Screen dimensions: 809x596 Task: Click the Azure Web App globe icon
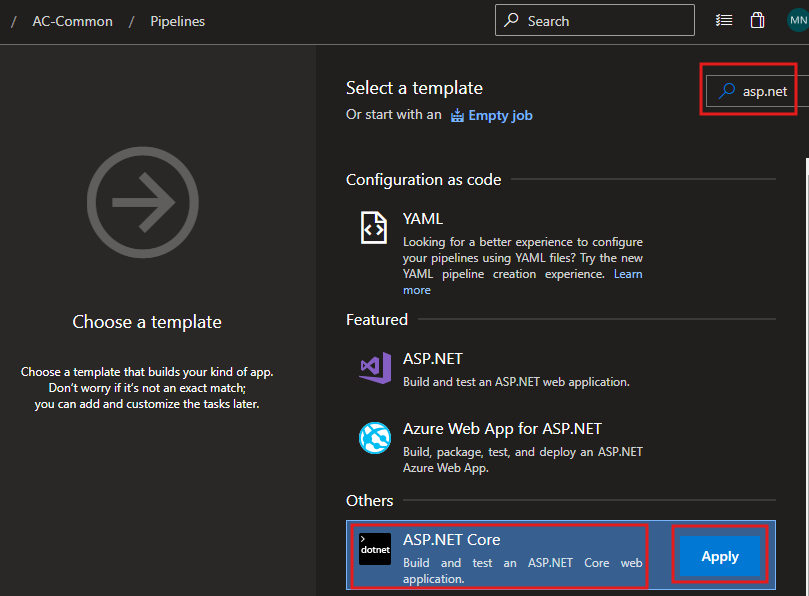point(375,438)
